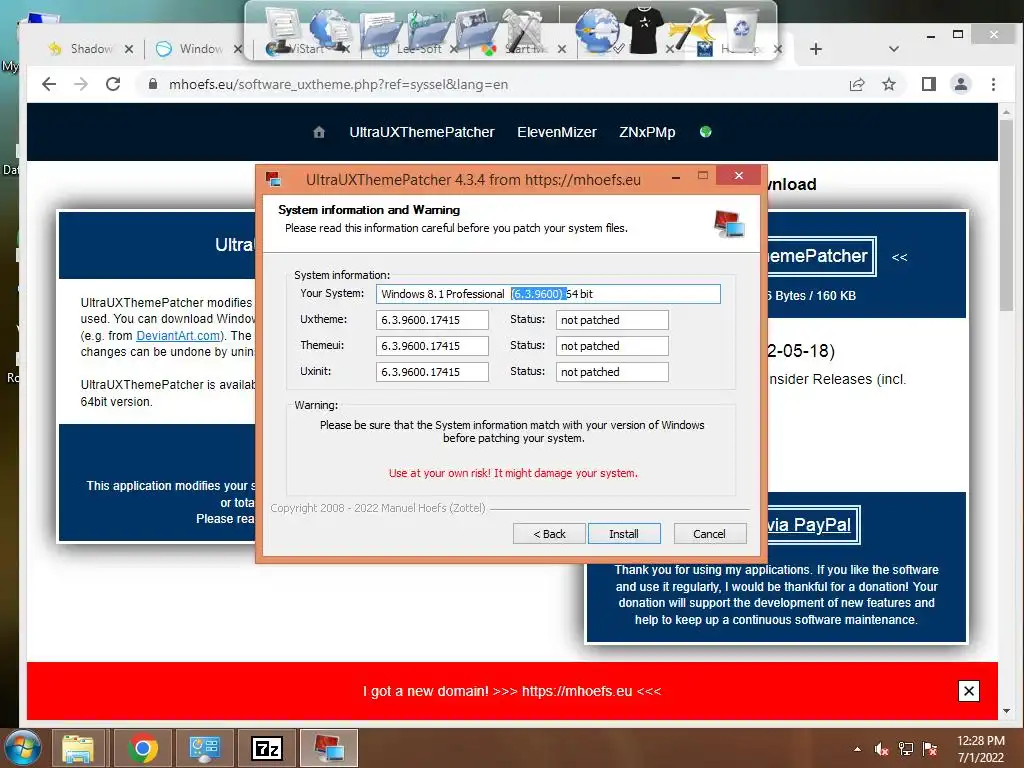
Task: Open Chrome three-dot menu
Action: coord(993,84)
